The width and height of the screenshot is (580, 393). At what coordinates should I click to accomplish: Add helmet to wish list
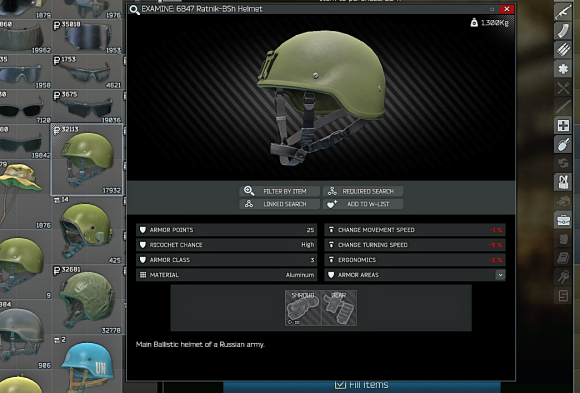(x=363, y=204)
